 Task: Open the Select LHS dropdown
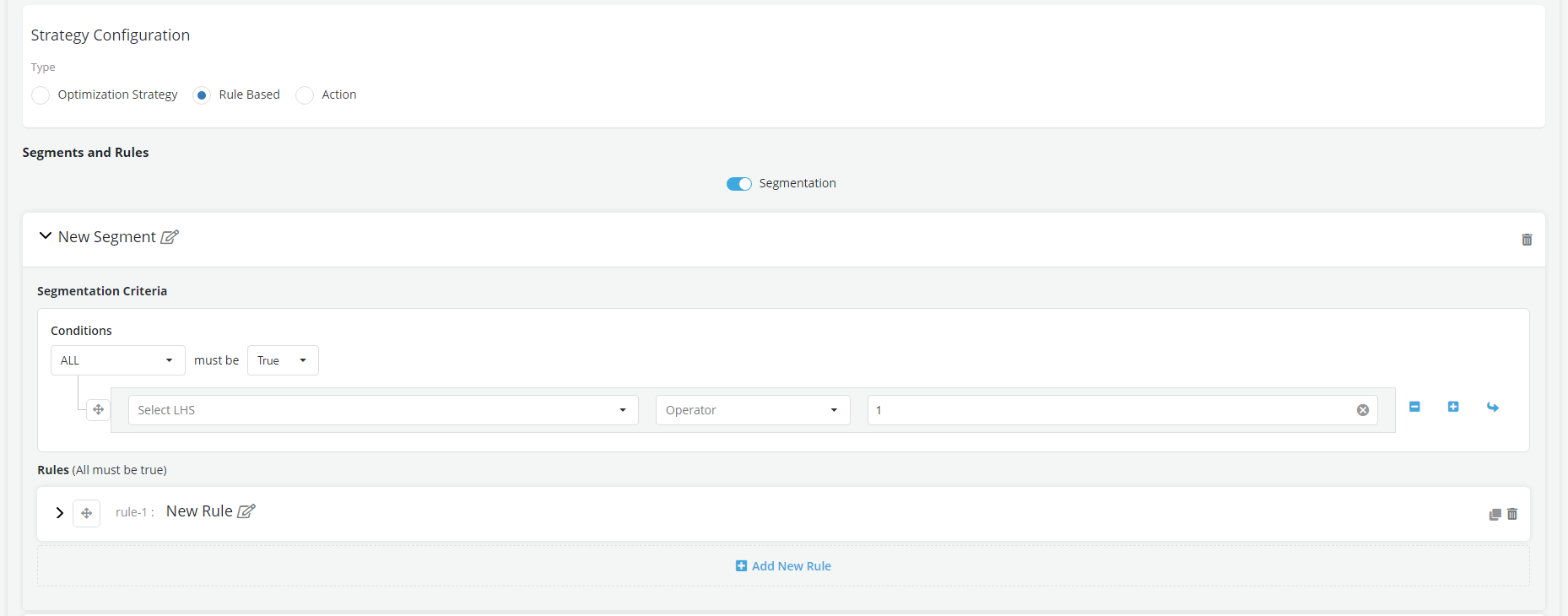point(383,410)
